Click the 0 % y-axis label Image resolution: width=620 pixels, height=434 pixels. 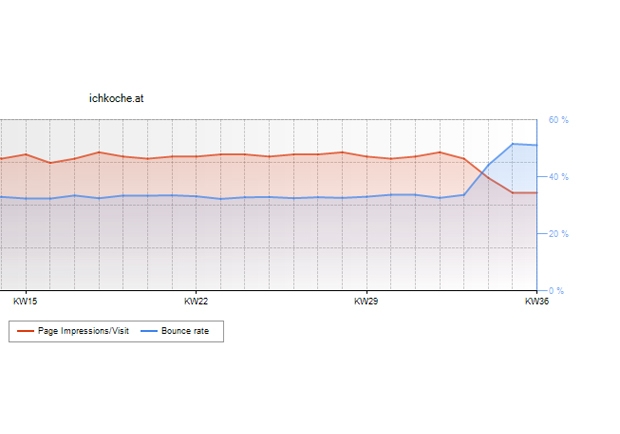coord(556,291)
